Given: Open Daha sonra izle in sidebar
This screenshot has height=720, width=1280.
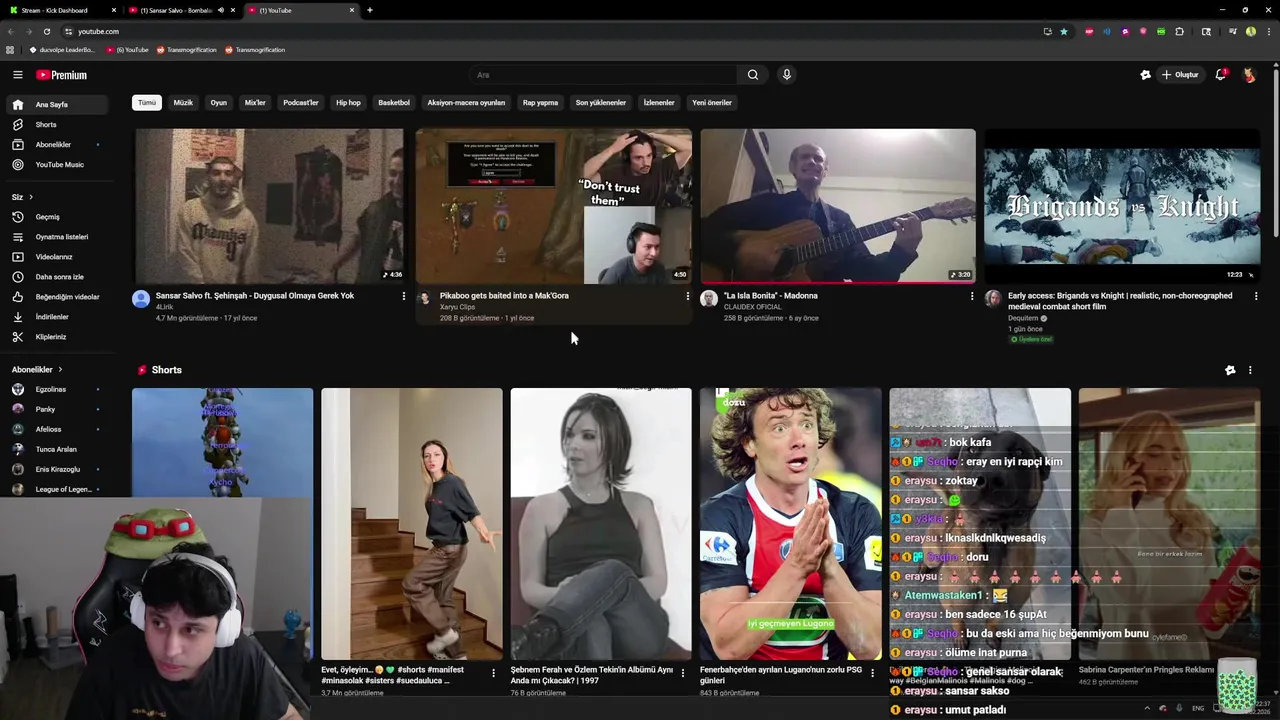Looking at the screenshot, I should (x=56, y=277).
